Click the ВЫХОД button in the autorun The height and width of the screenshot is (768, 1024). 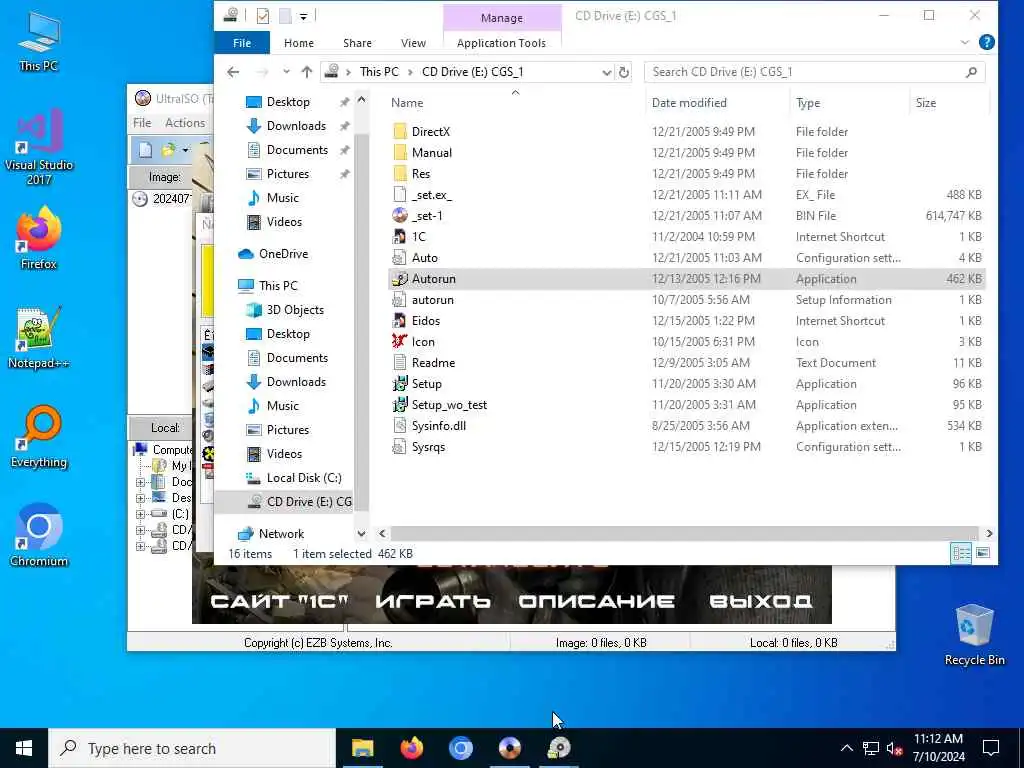761,601
